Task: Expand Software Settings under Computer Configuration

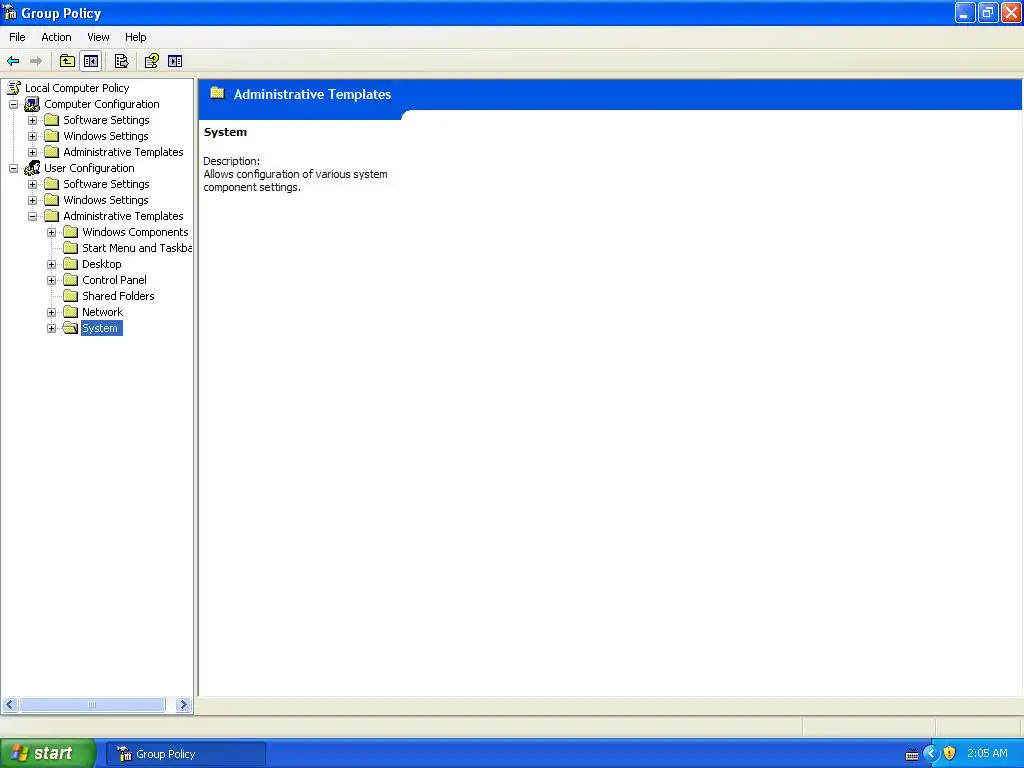Action: click(32, 120)
